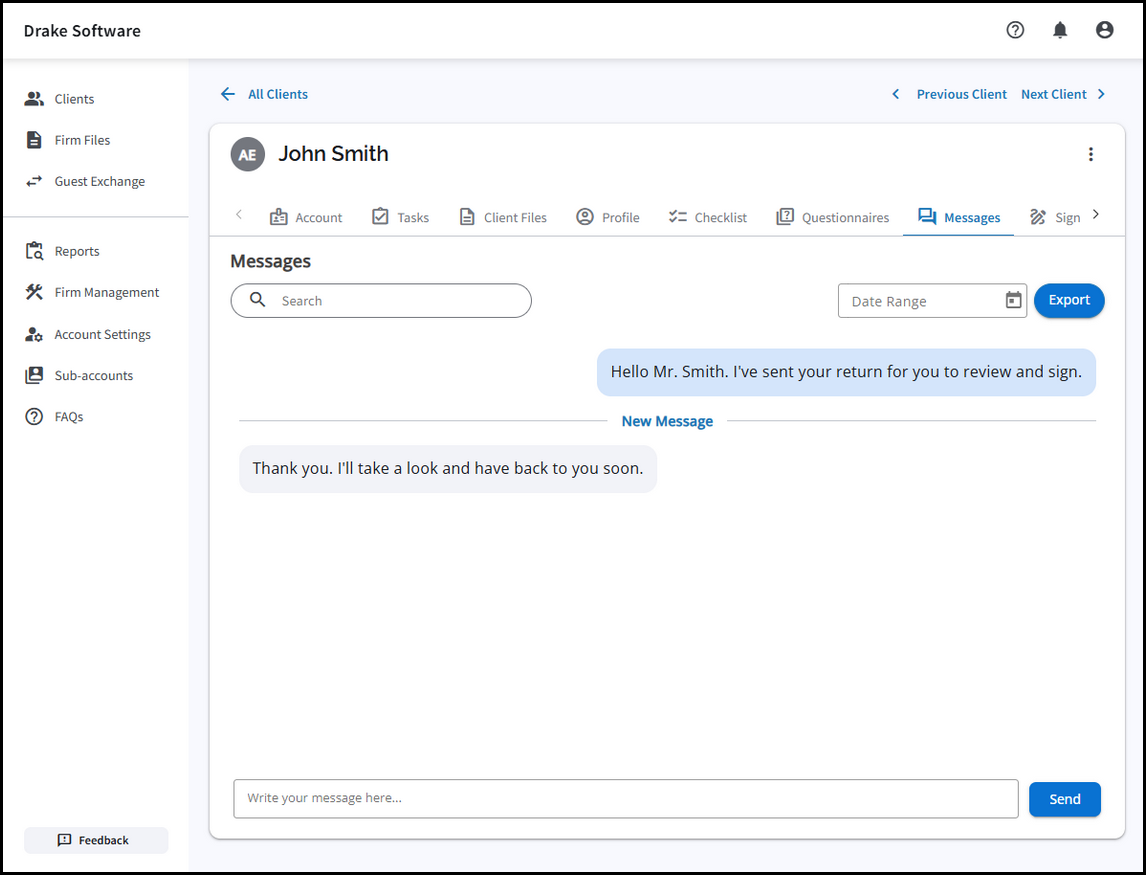Click the AE avatar beside John Smith
This screenshot has height=875, width=1146.
click(x=247, y=154)
